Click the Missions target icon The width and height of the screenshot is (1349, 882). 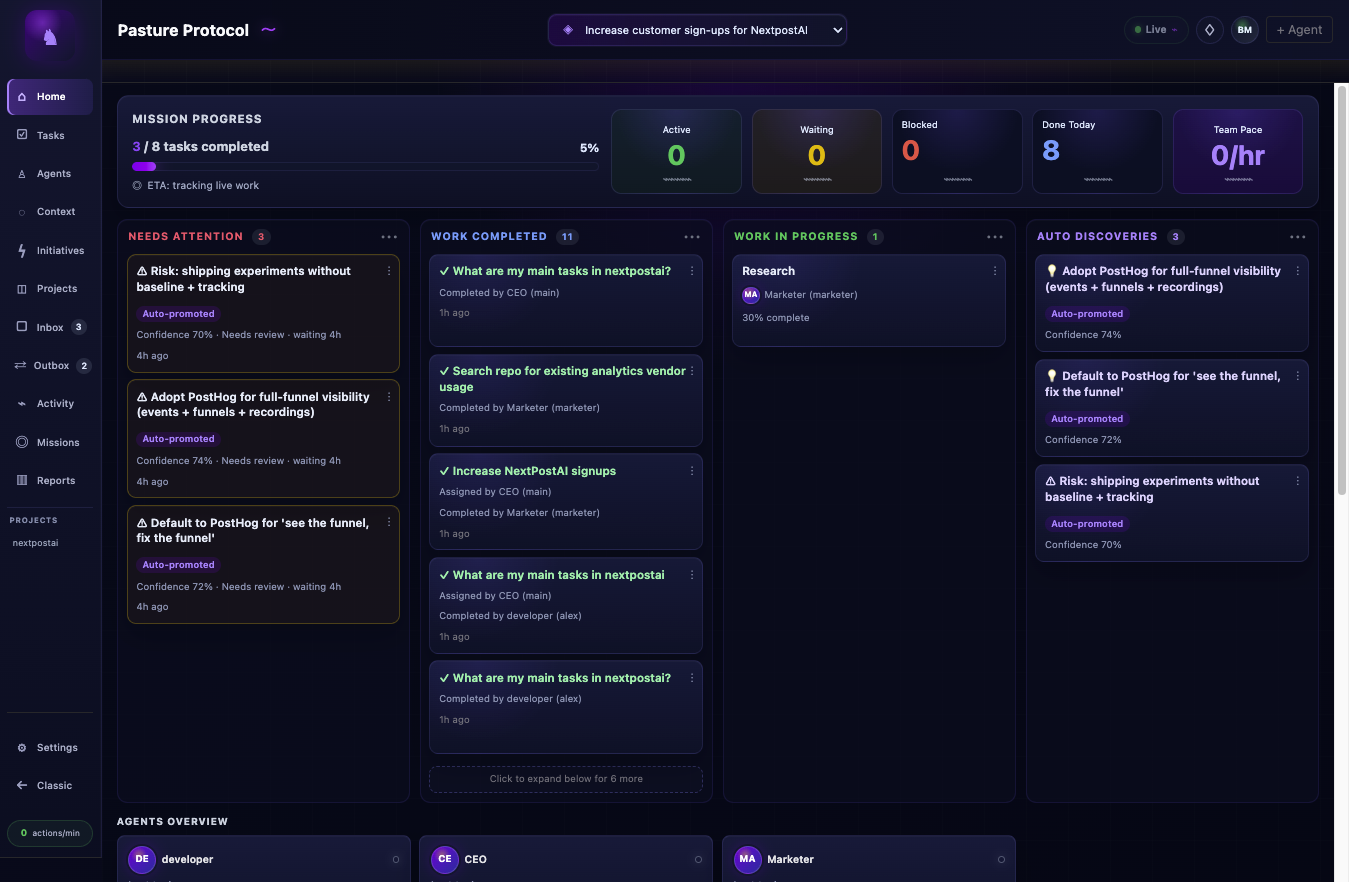pos(22,442)
